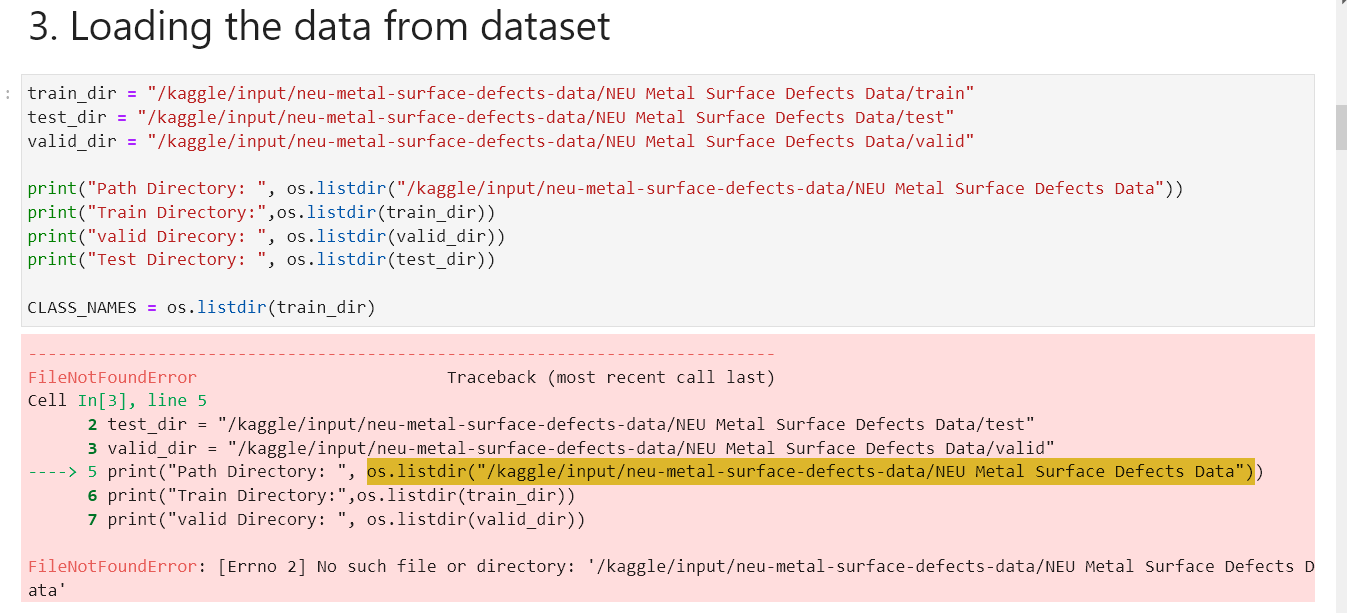Click the vertical scrollbar thumb
This screenshot has width=1347, height=613.
1341,126
